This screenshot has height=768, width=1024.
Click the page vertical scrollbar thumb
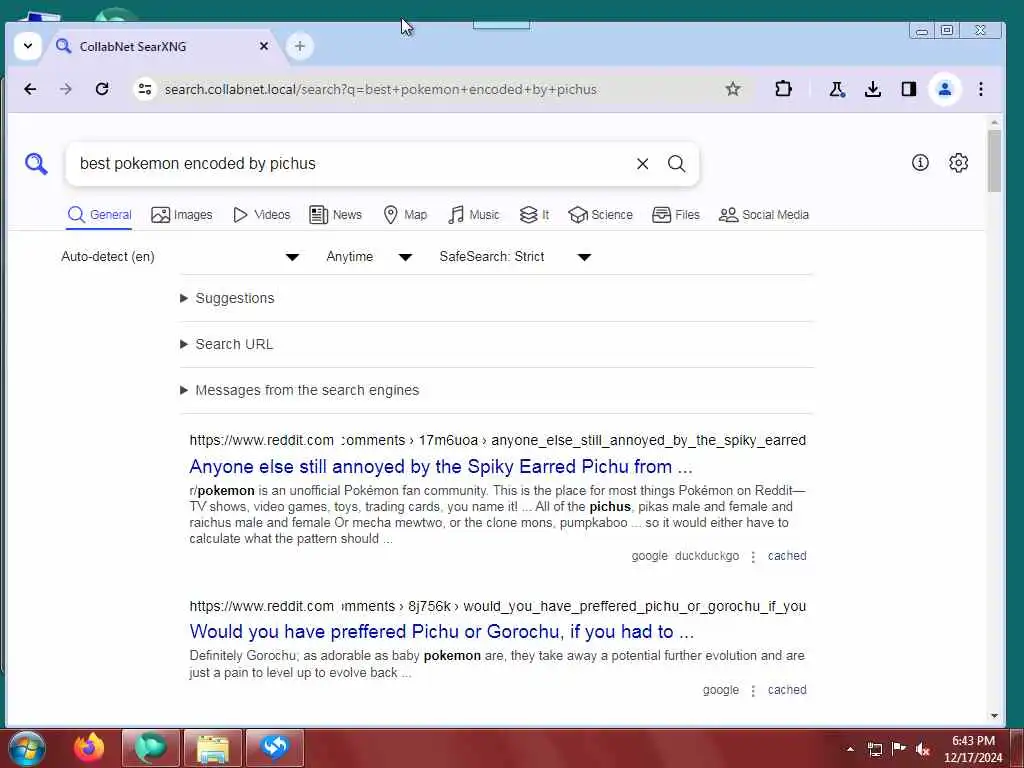(x=994, y=161)
